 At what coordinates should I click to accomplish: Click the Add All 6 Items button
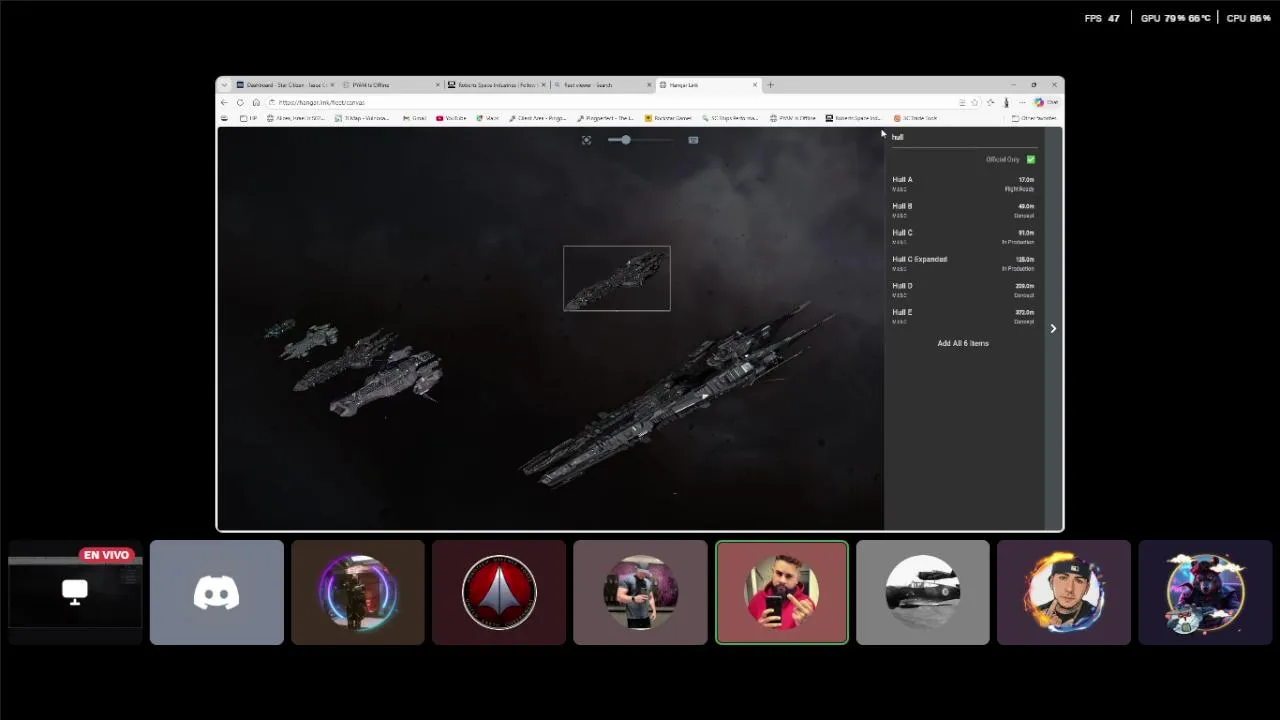click(x=963, y=343)
